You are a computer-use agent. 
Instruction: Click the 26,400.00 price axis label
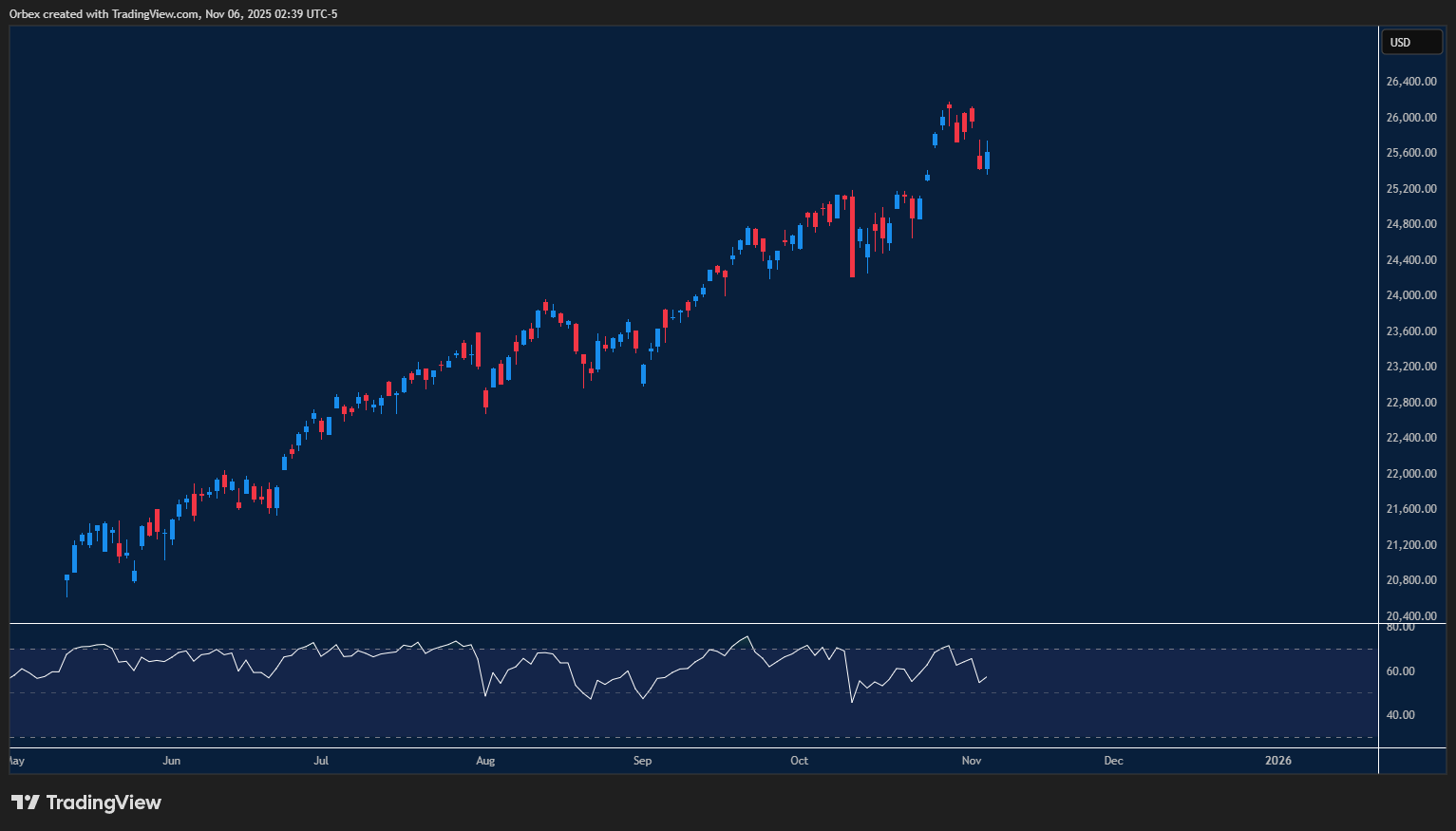coord(1410,82)
